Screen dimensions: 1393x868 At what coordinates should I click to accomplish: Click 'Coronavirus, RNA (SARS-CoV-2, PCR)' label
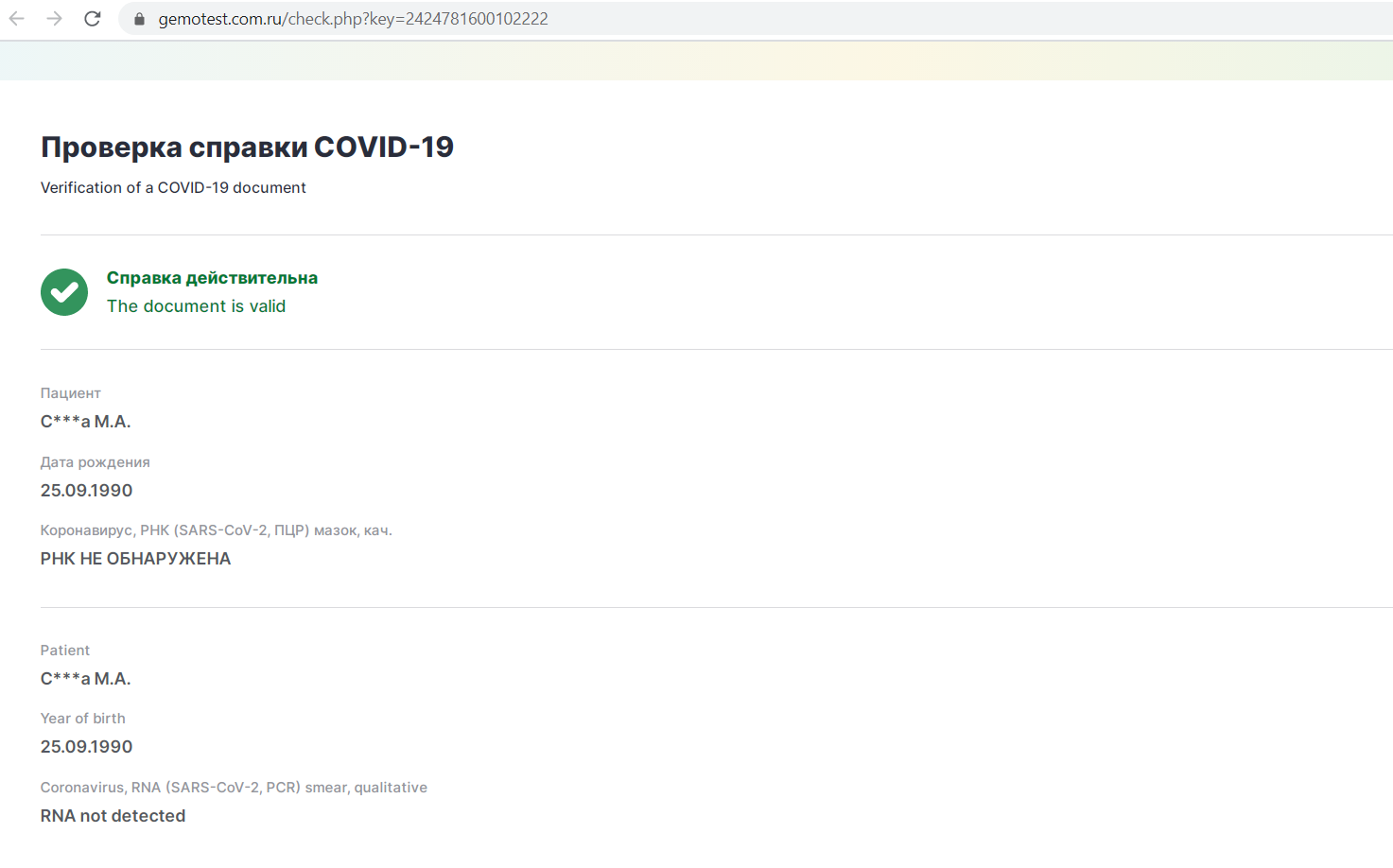(234, 788)
